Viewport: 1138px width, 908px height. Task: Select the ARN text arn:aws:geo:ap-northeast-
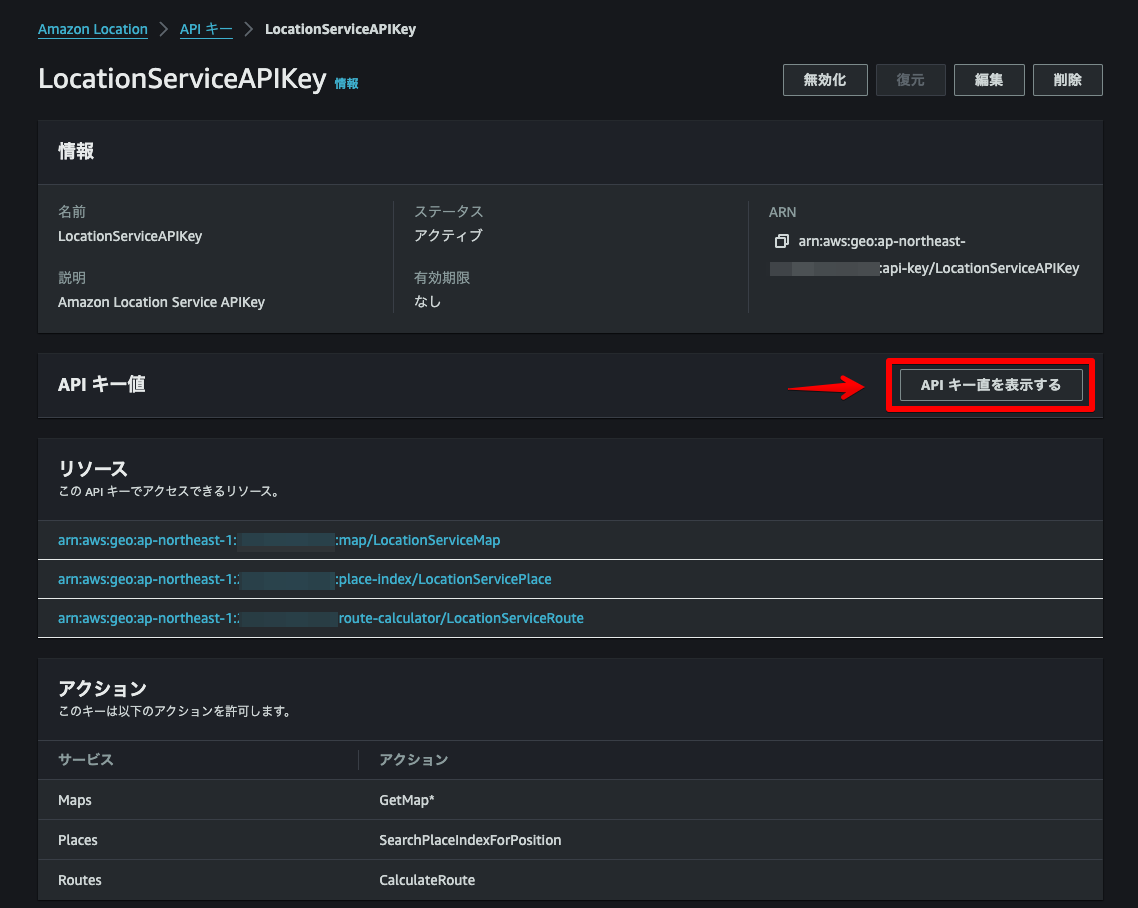pos(882,241)
